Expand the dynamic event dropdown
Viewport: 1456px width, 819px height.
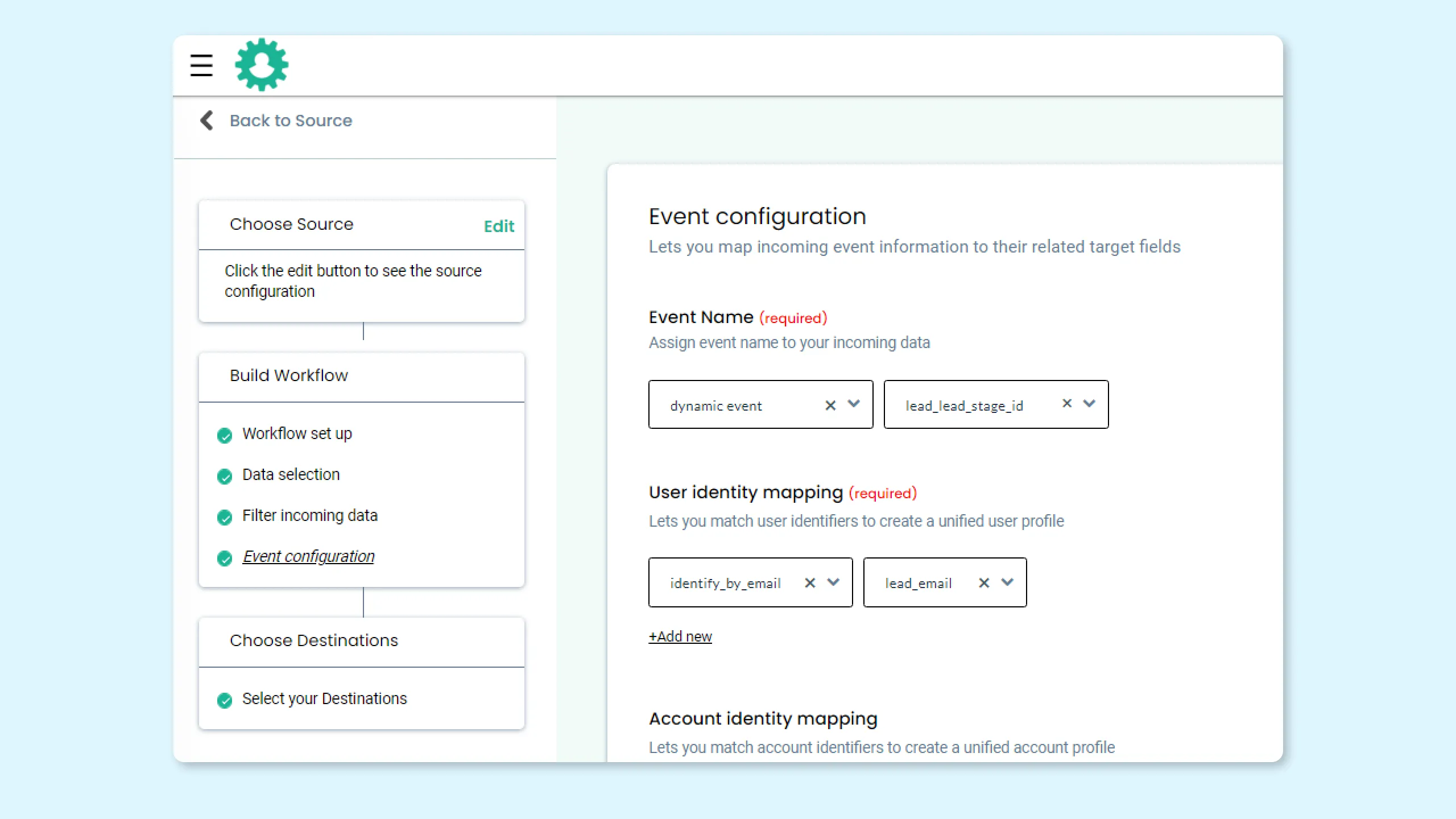tap(854, 404)
